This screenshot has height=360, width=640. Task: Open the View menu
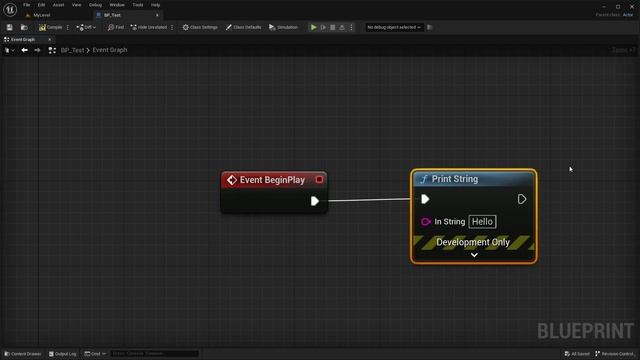pos(76,5)
